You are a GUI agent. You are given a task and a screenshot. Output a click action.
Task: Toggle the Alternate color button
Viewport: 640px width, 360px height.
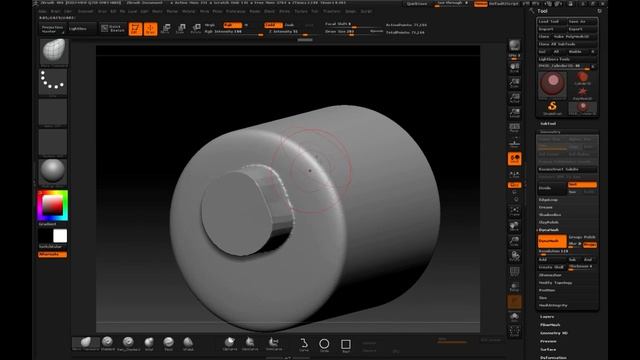[52, 254]
